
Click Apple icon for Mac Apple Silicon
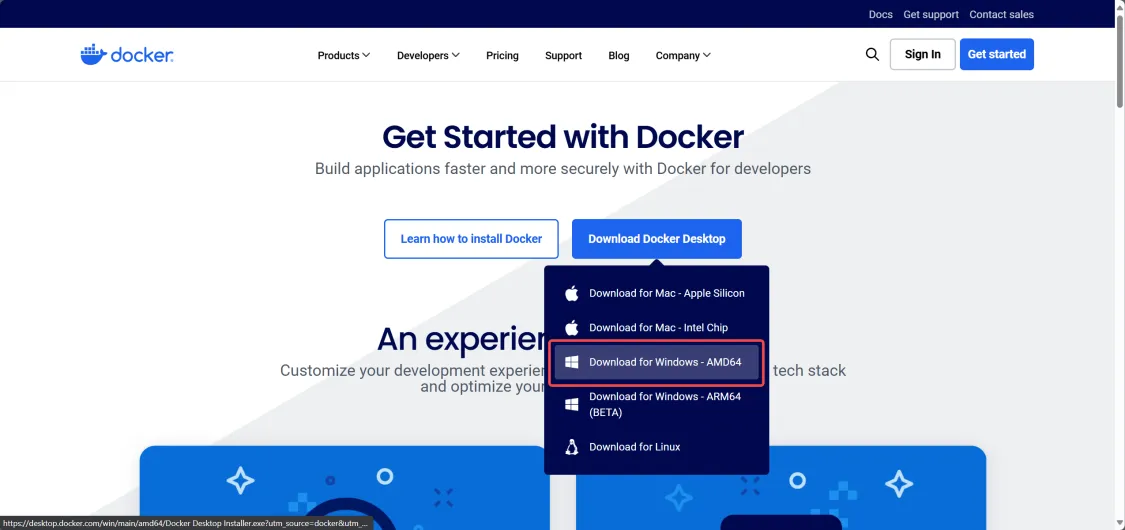[x=571, y=293]
